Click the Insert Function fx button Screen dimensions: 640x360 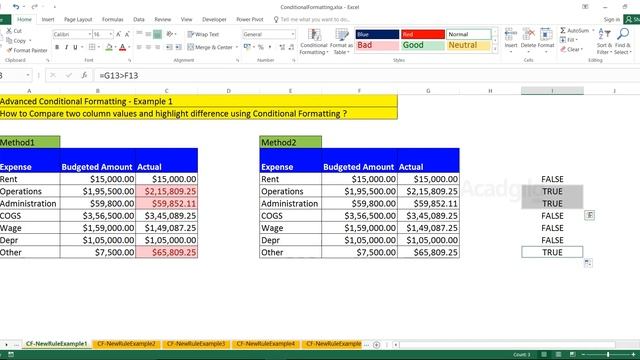point(84,76)
